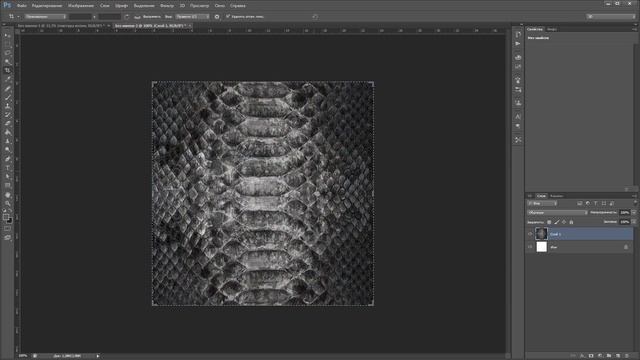Create new adjustment layer icon
This screenshot has height=360, width=640.
pyautogui.click(x=600, y=356)
